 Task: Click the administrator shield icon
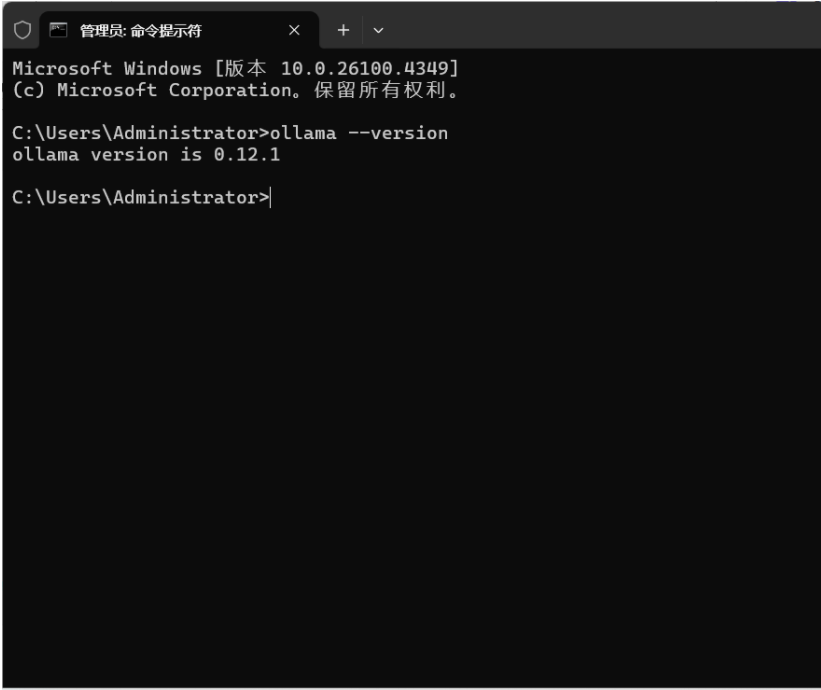point(22,30)
